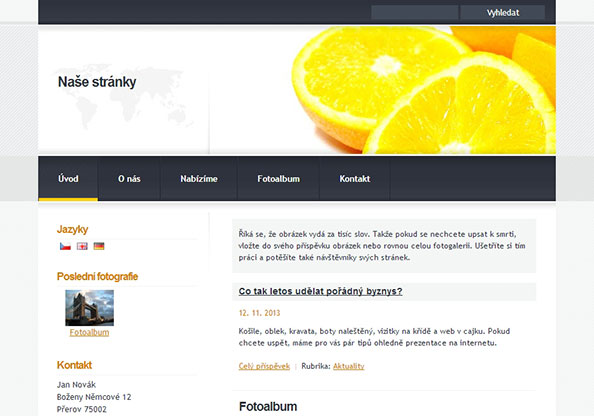Open Fotoalbum in the navigation bar
The image size is (594, 416).
click(x=278, y=178)
